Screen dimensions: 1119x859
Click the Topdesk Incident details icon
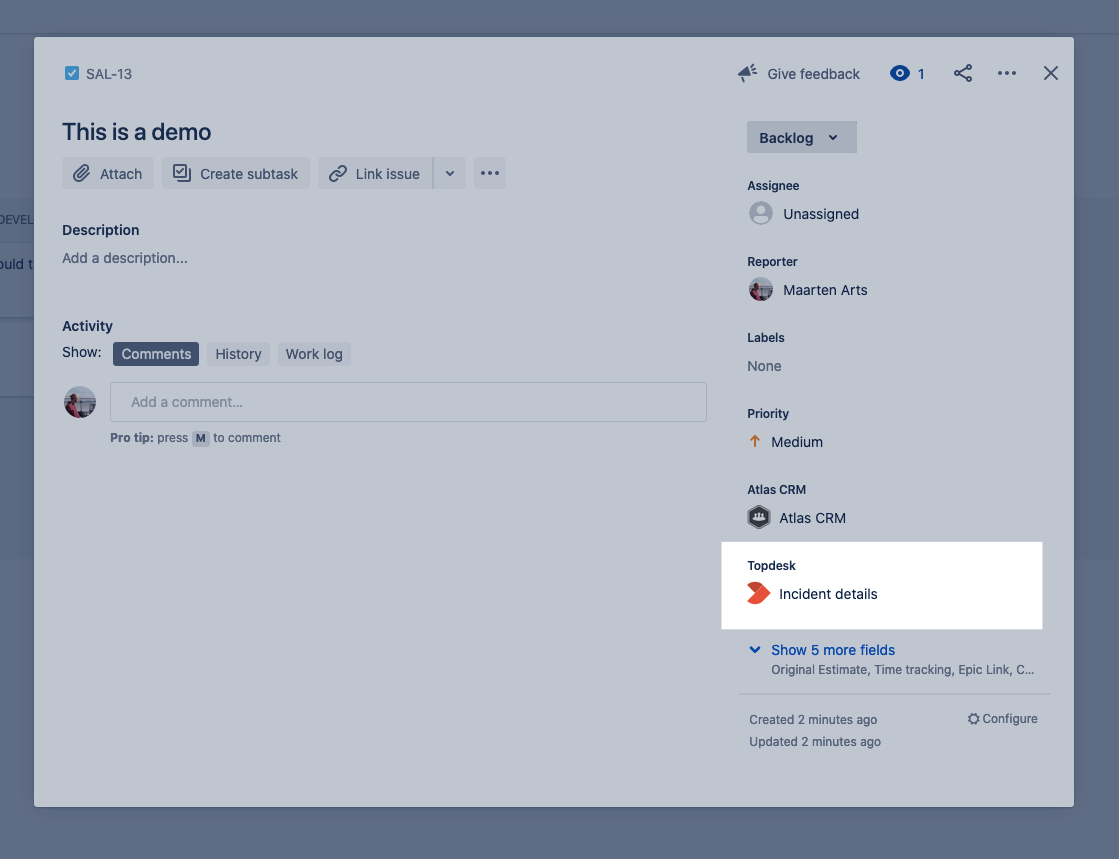759,594
